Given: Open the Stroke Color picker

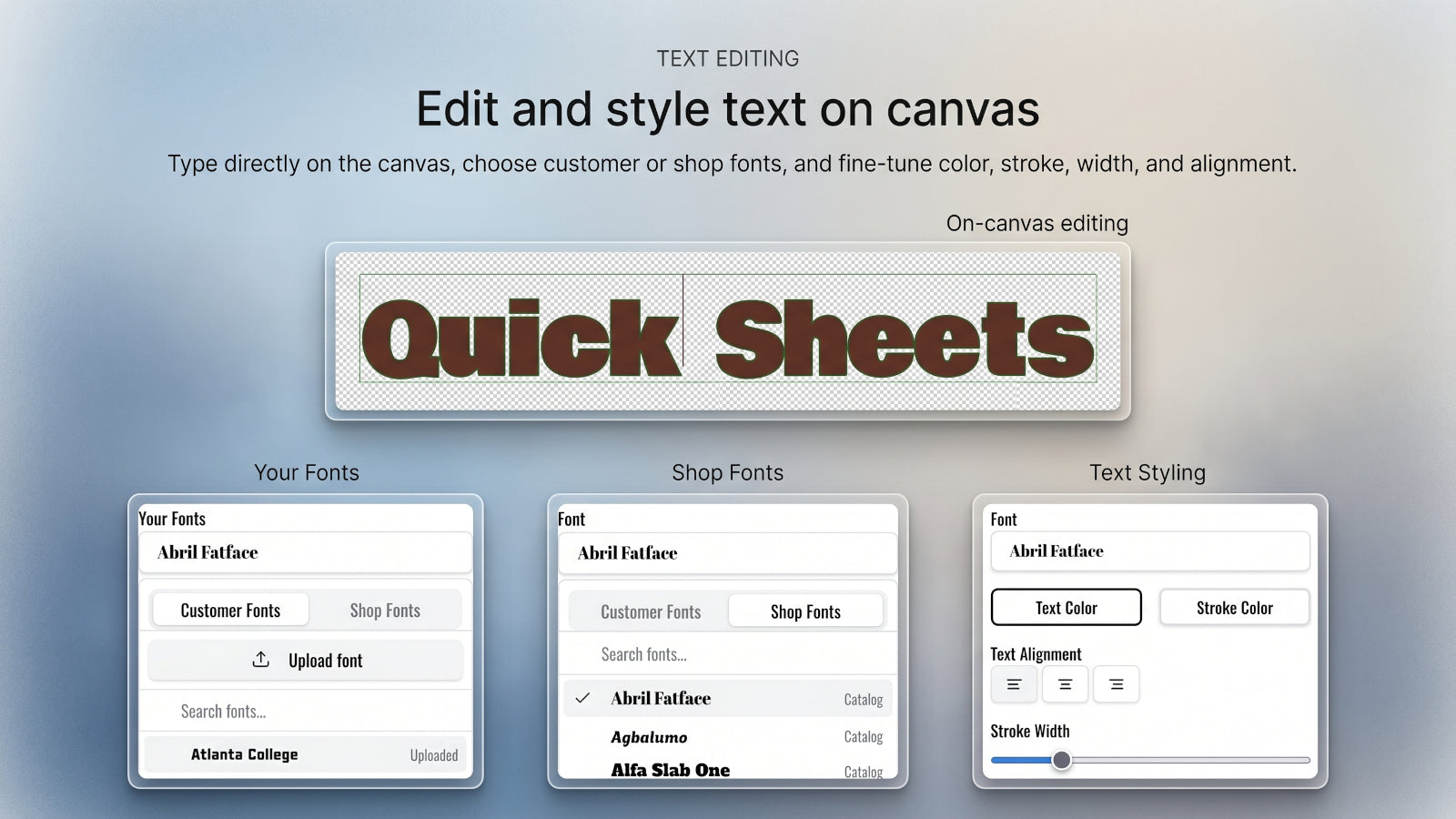Looking at the screenshot, I should click(1234, 607).
